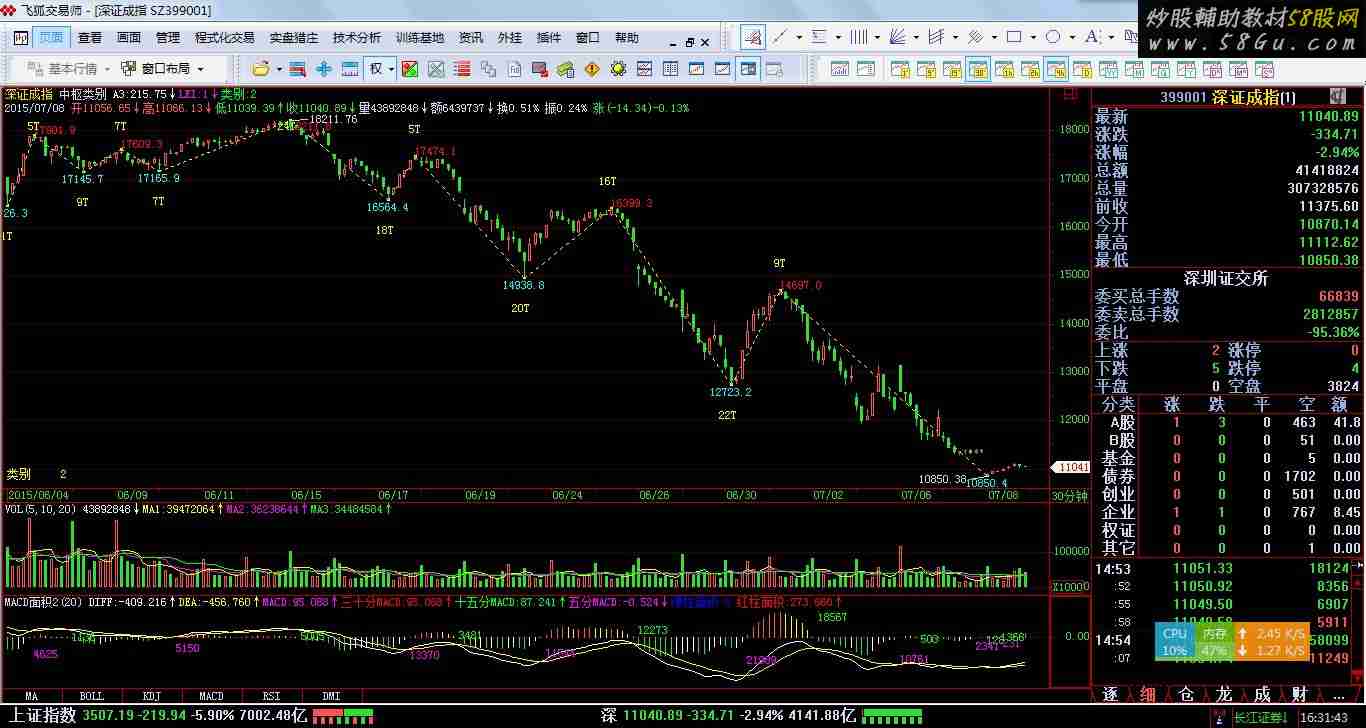Click the blue crosshair cursor icon
The width and height of the screenshot is (1366, 728).
coord(324,69)
